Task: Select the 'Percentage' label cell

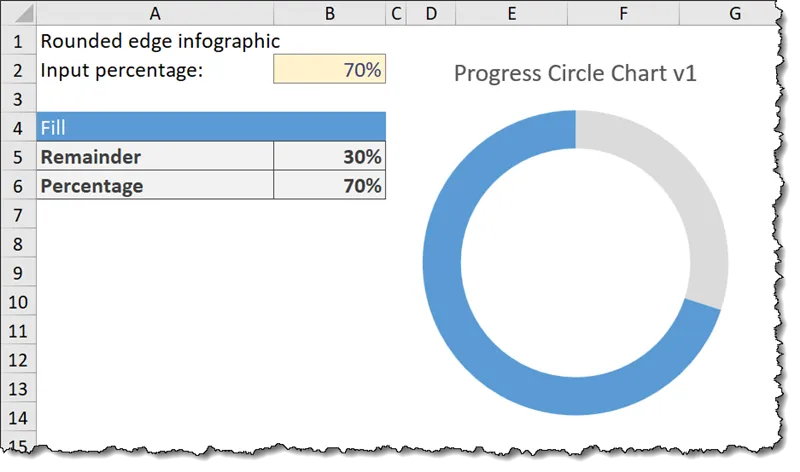Action: tap(155, 186)
